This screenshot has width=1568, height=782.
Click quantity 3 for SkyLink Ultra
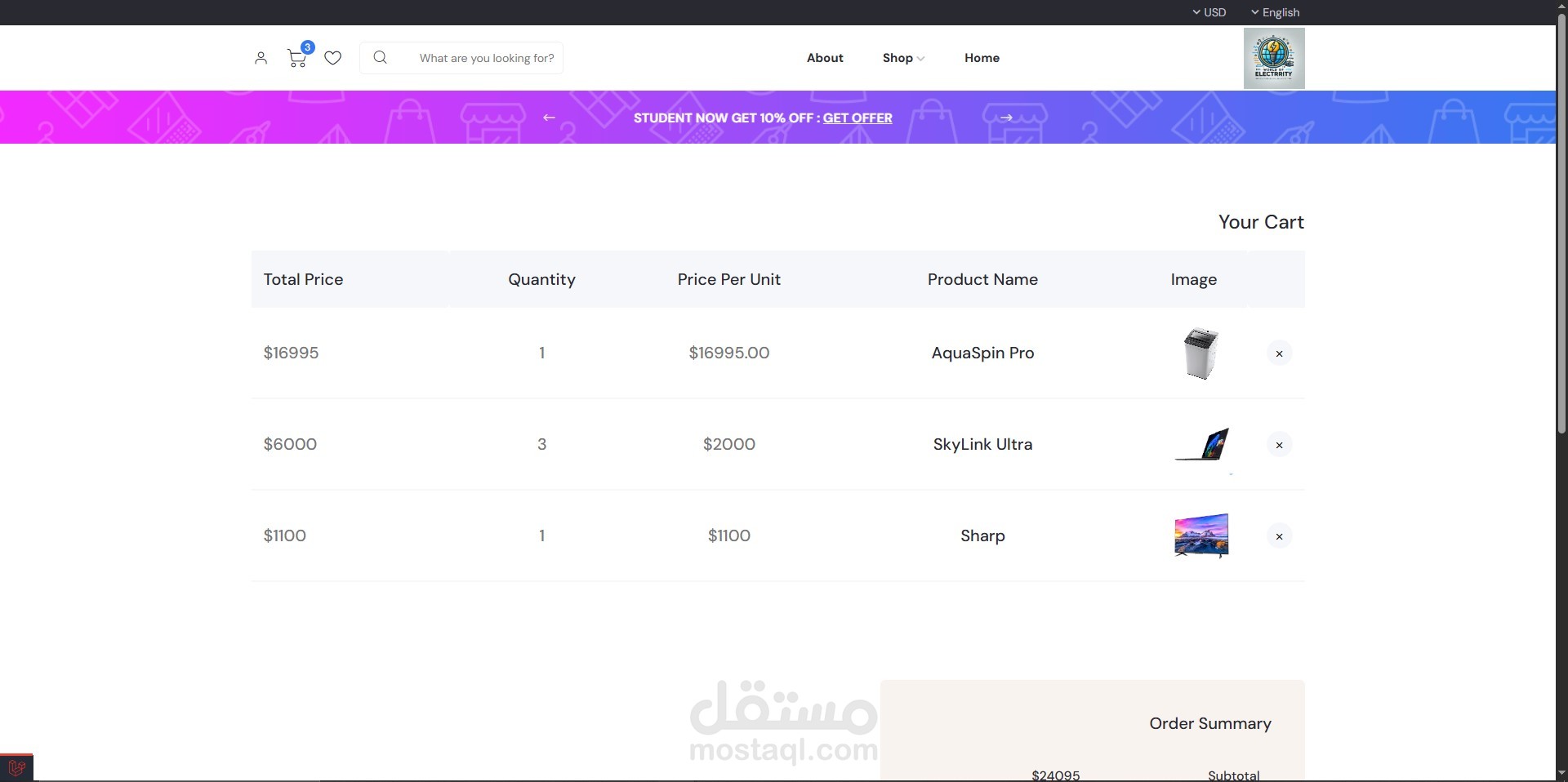point(541,444)
